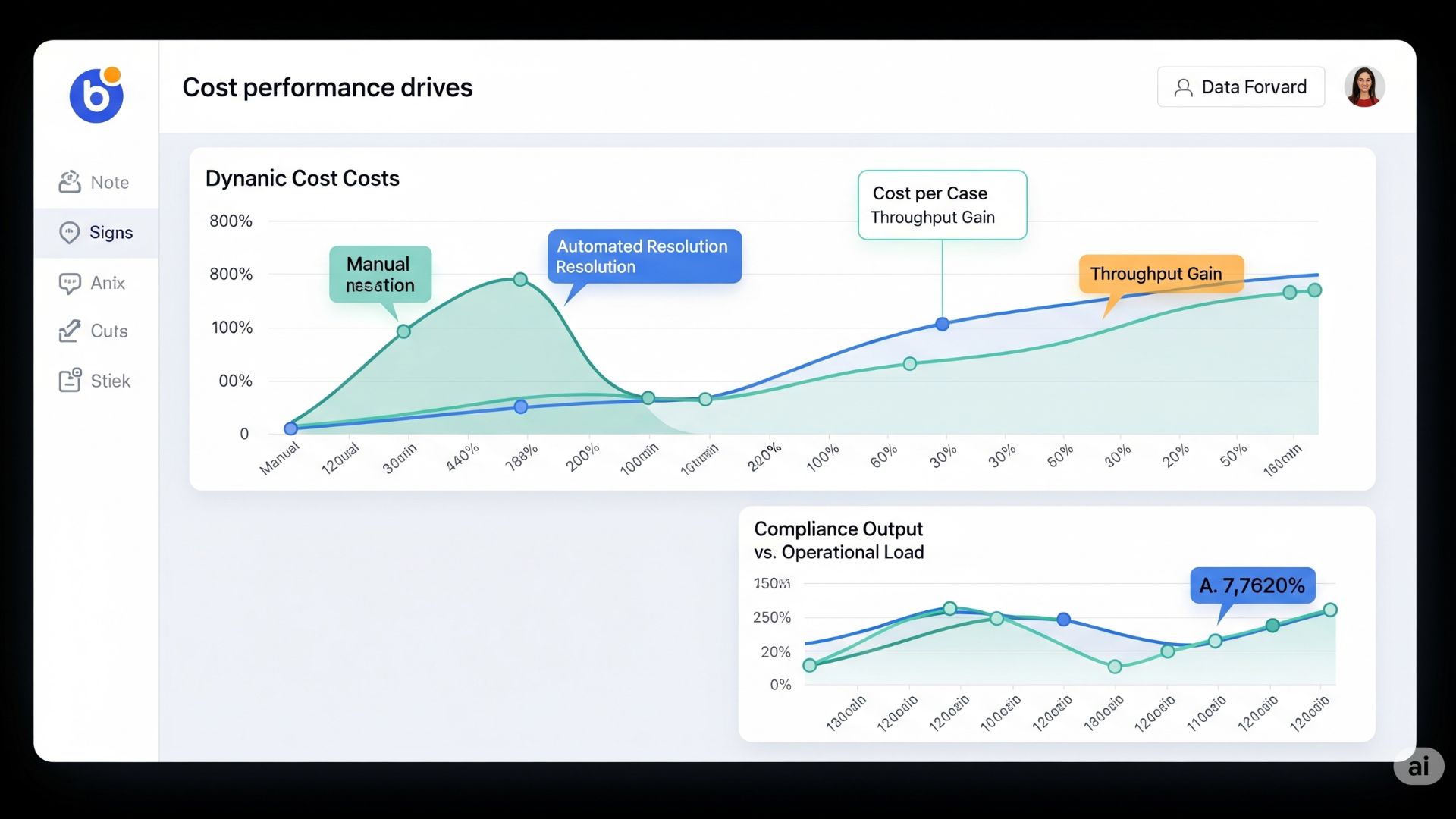The height and width of the screenshot is (819, 1456).
Task: Click the Anix chat icon
Action: point(70,283)
